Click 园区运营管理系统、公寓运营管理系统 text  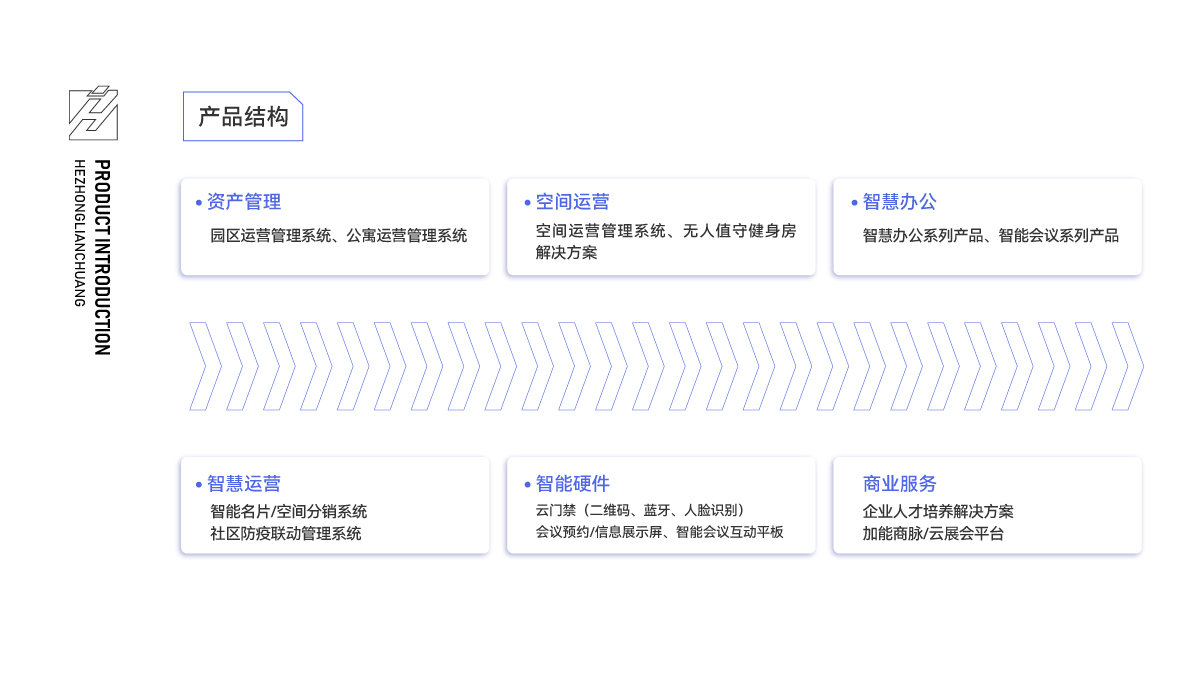[339, 236]
